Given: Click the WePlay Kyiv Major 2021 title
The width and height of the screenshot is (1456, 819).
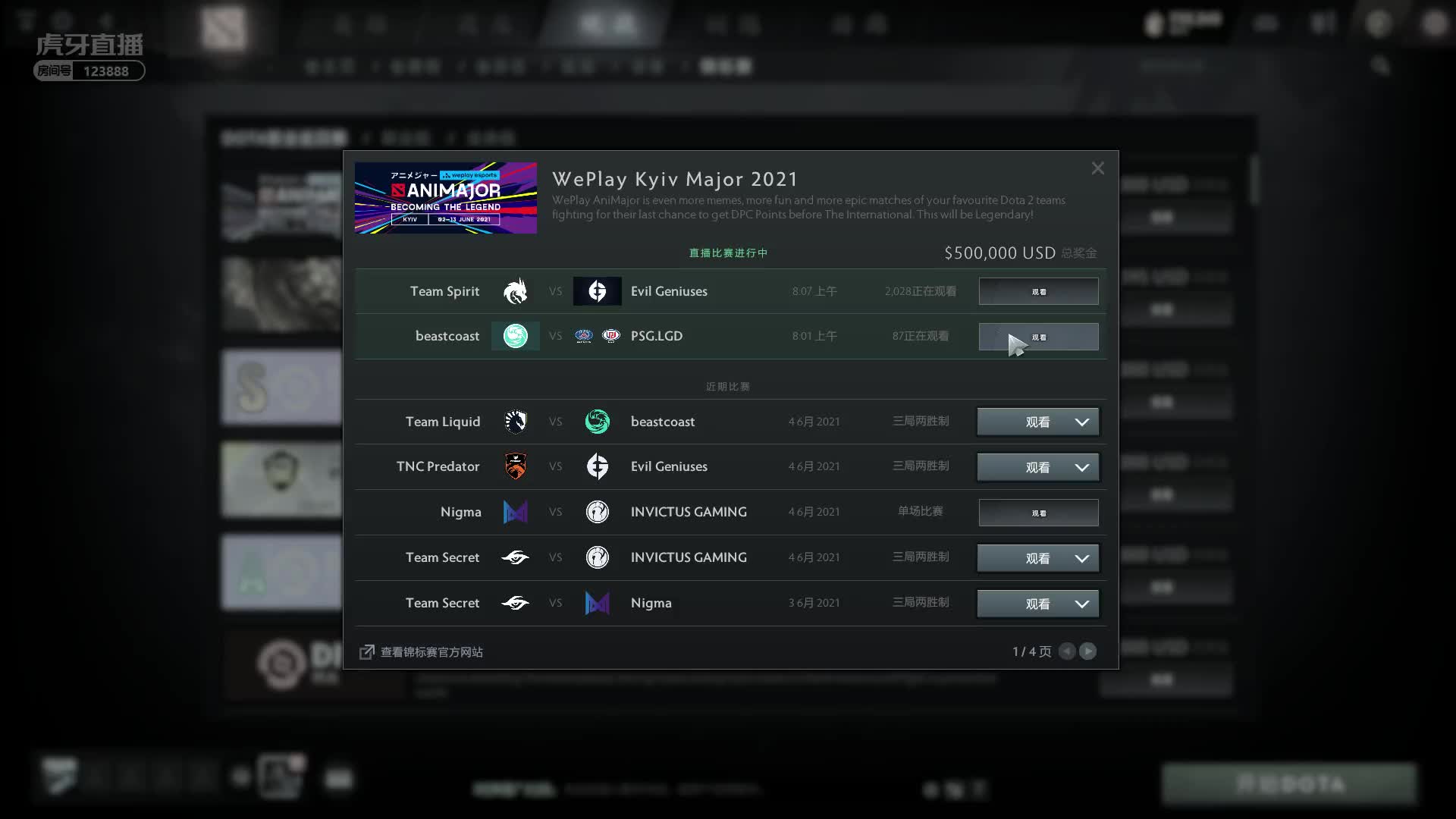Looking at the screenshot, I should 675,179.
